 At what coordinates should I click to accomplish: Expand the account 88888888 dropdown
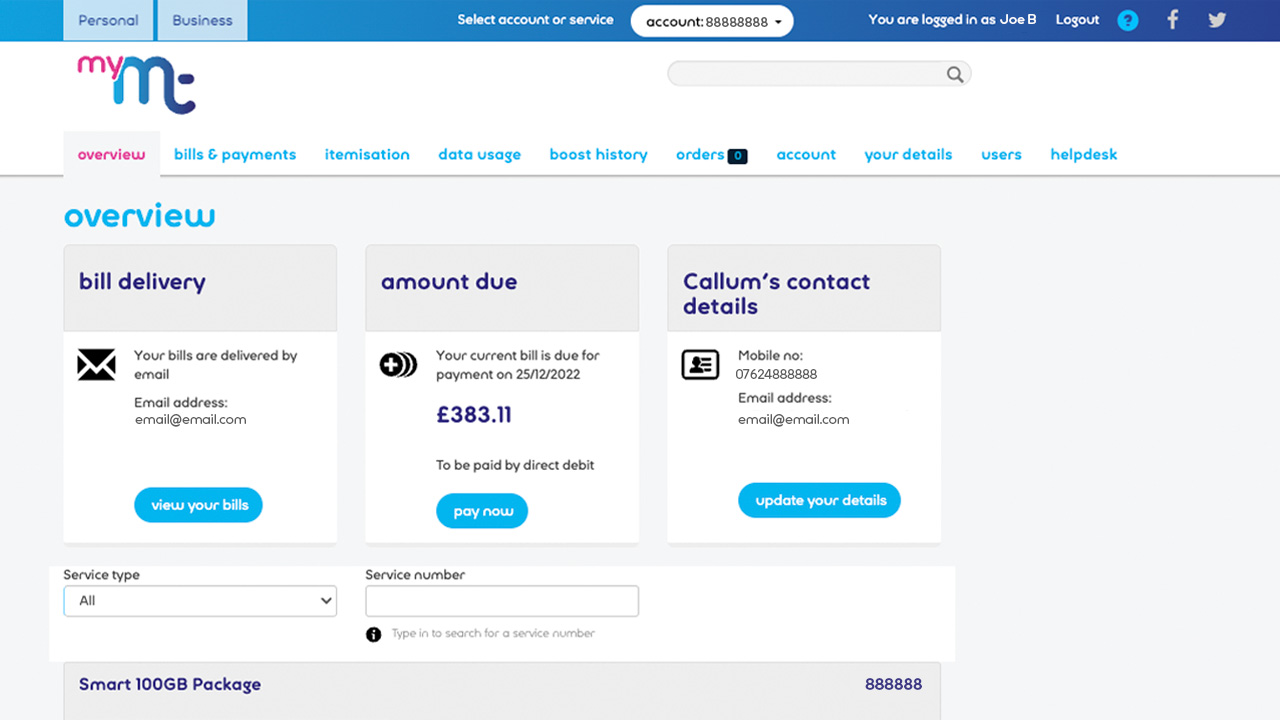(x=712, y=22)
